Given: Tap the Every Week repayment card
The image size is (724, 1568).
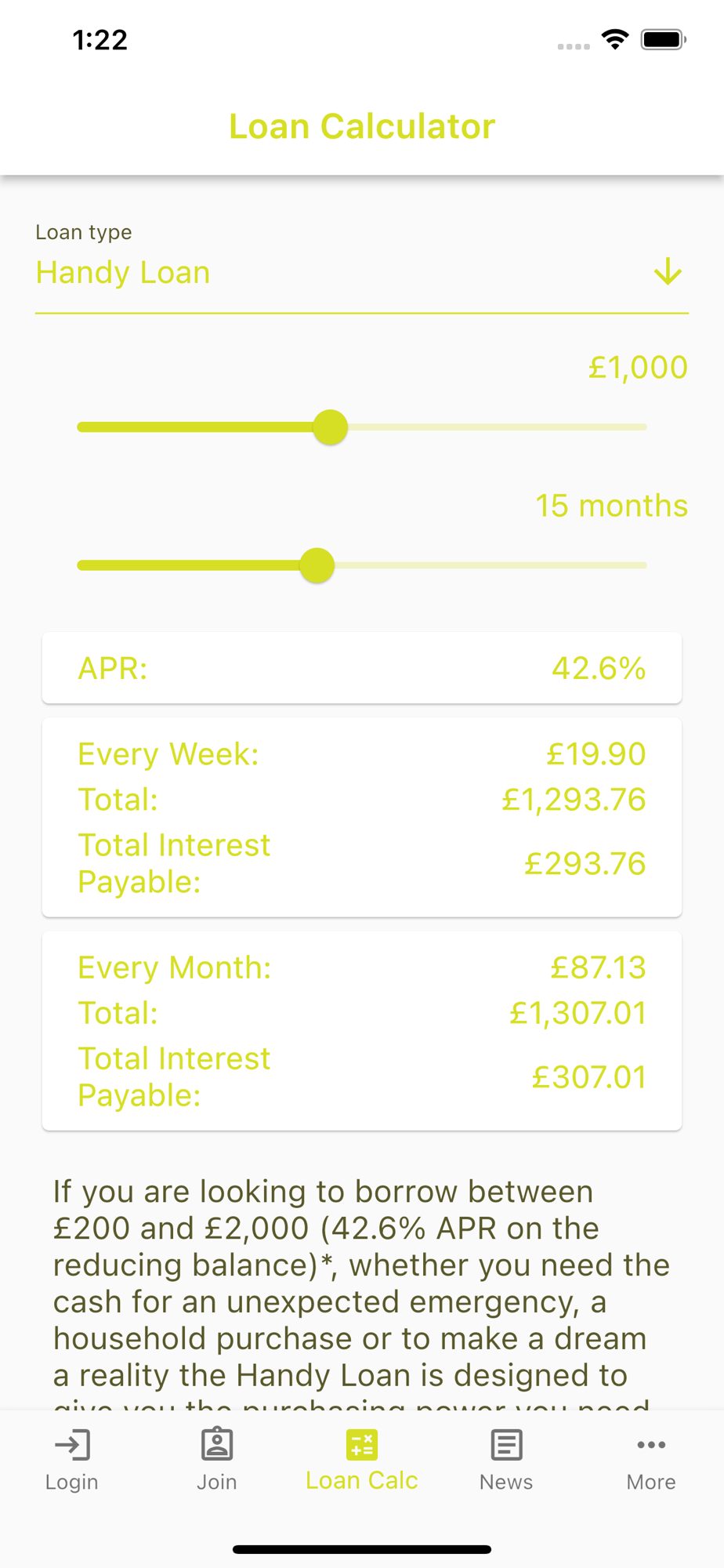Looking at the screenshot, I should (361, 817).
